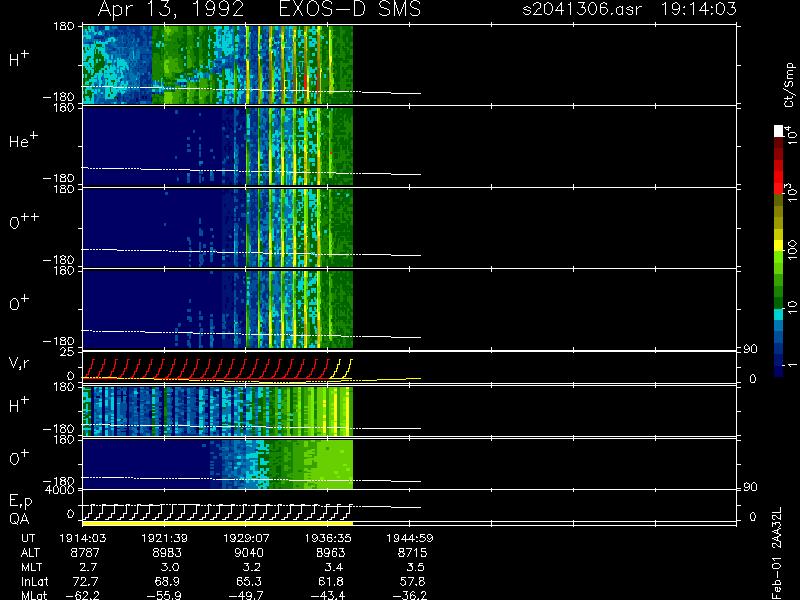Click the UT value '1936:35'
800x600 pixels.
[x=328, y=538]
